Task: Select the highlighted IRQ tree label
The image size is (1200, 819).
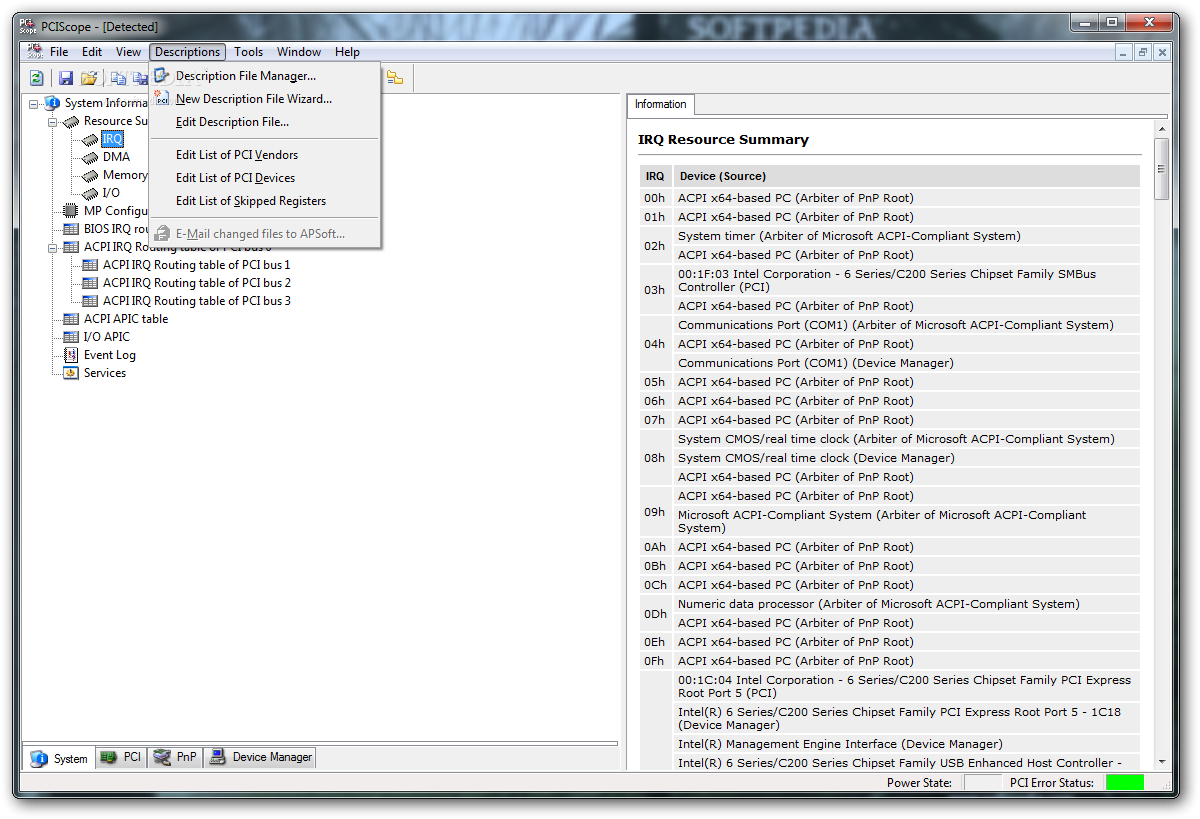Action: pyautogui.click(x=112, y=139)
